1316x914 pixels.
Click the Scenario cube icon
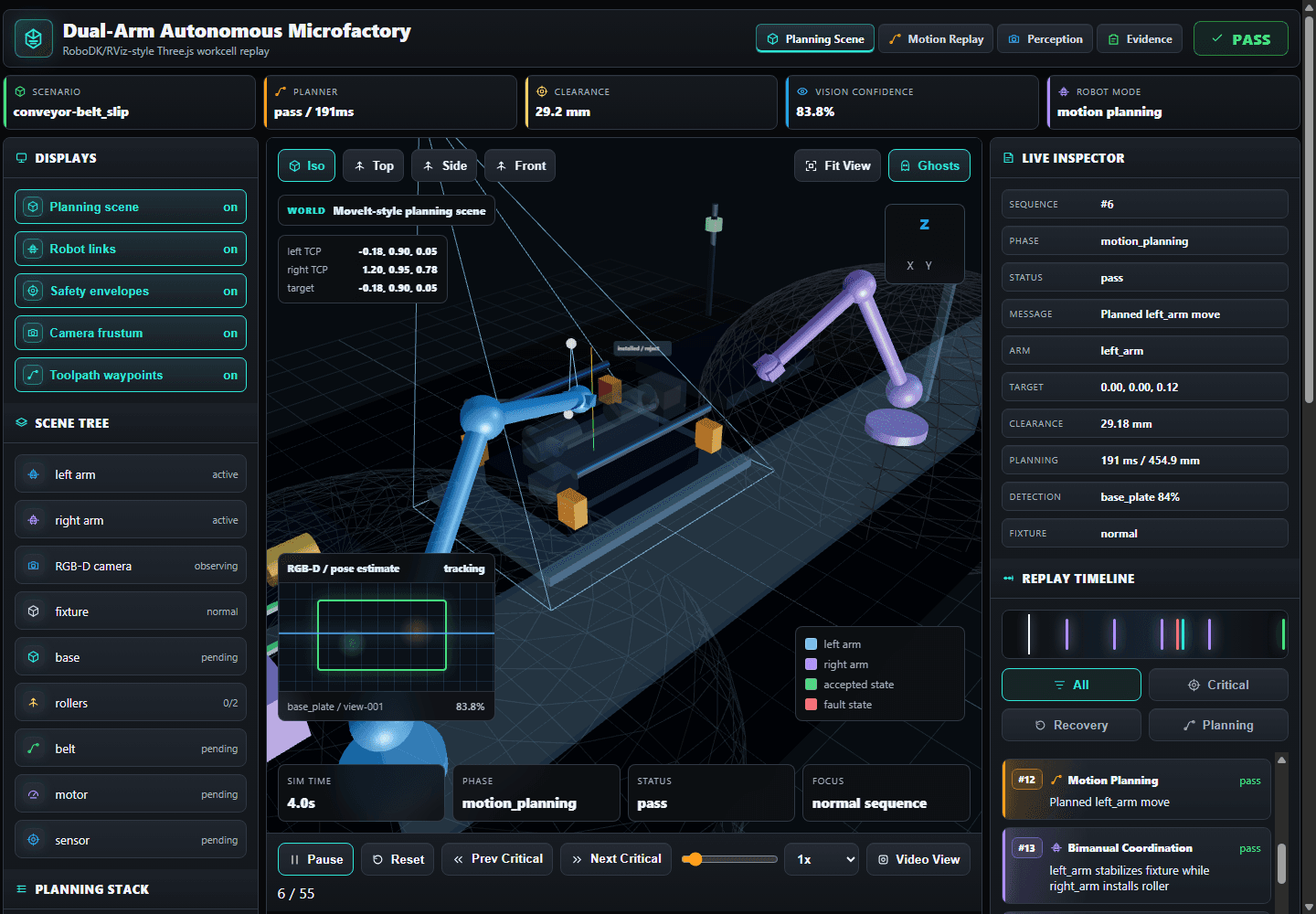(x=20, y=91)
